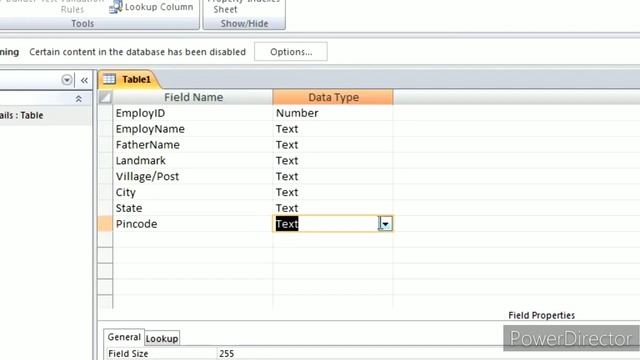Click the select-all corner box of the grid

click(x=105, y=97)
